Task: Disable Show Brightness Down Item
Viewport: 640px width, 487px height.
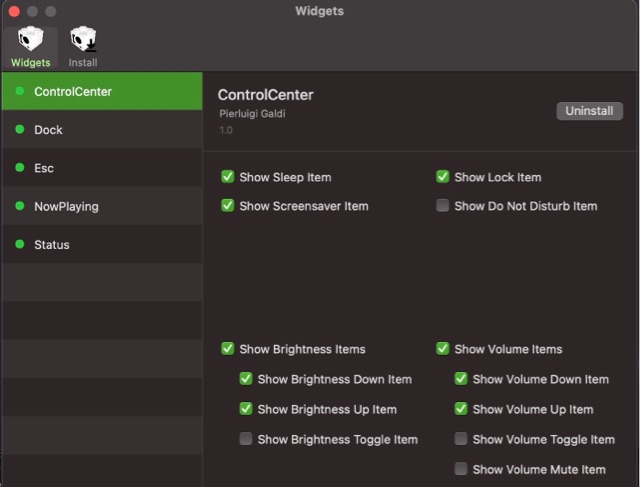Action: point(246,379)
